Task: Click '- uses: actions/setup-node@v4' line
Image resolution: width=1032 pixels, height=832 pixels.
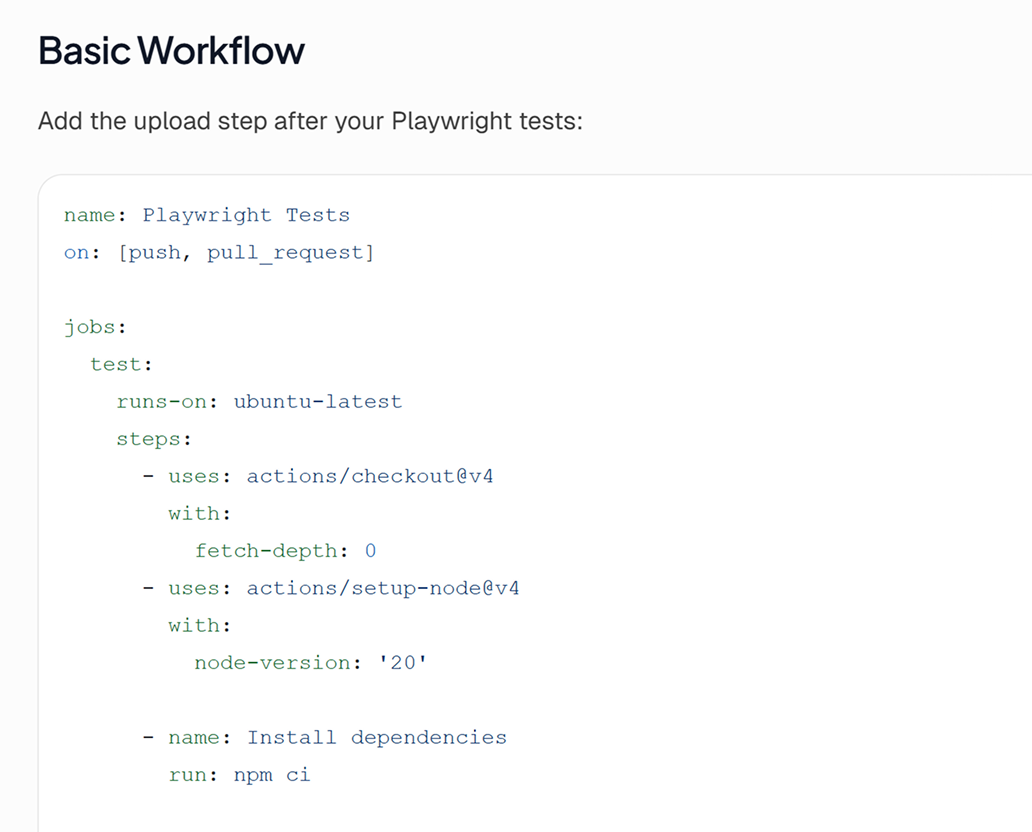Action: [x=331, y=588]
